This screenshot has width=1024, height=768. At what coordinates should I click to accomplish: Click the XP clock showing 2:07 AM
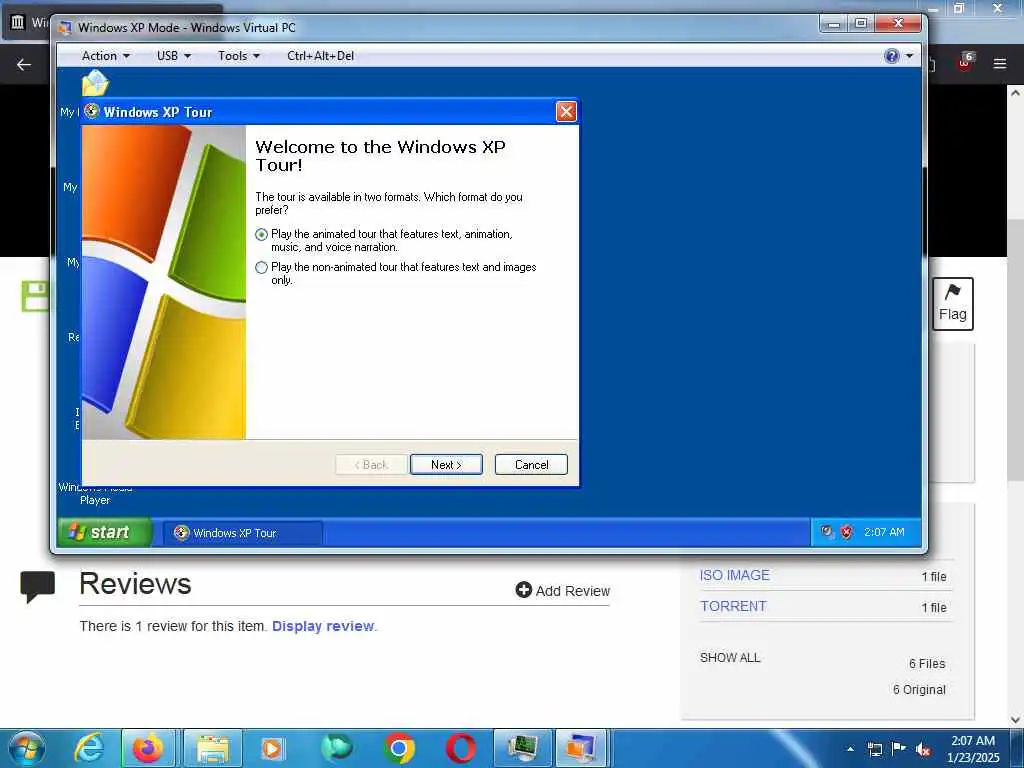(884, 532)
